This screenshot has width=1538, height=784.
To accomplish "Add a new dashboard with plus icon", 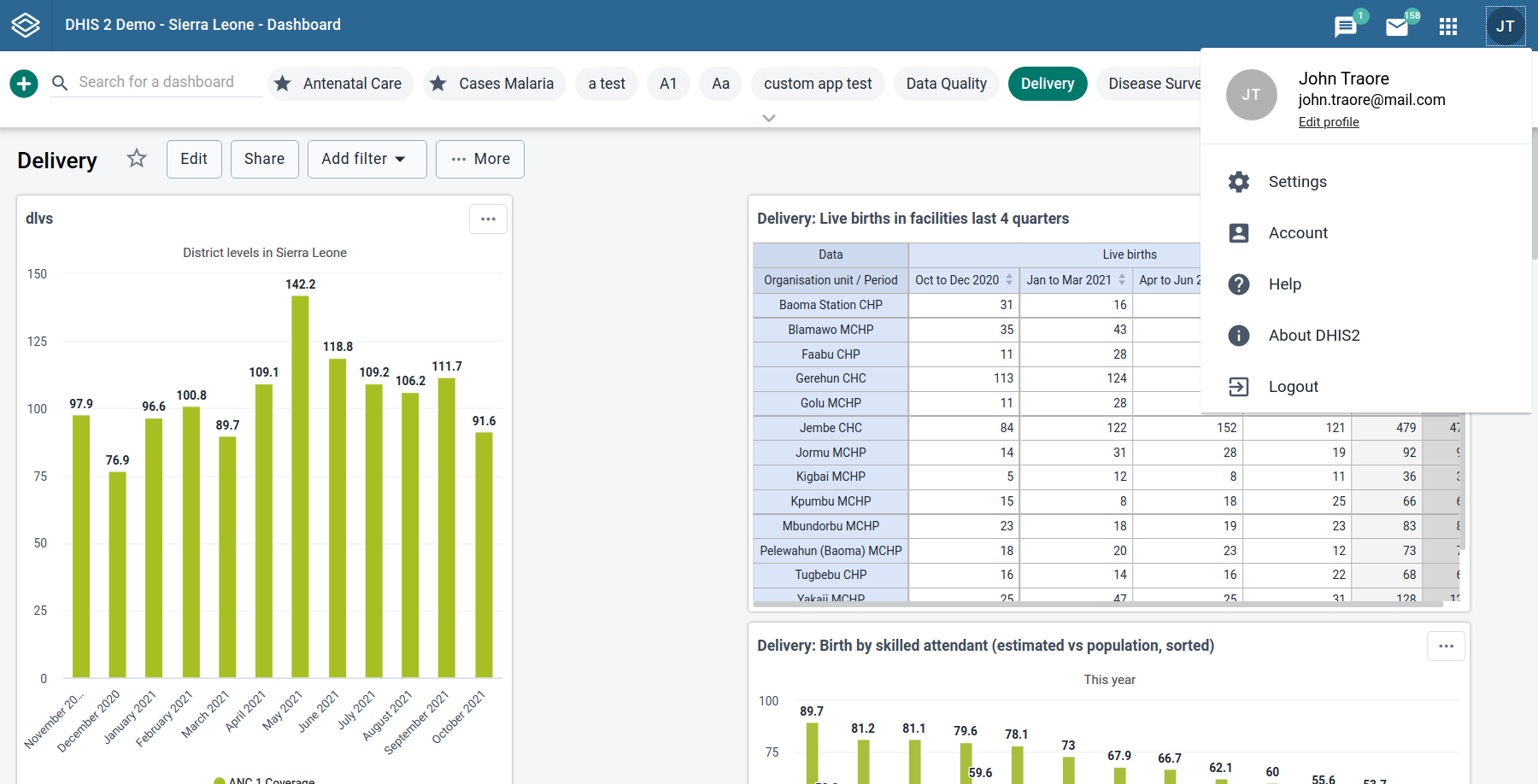I will [x=24, y=84].
